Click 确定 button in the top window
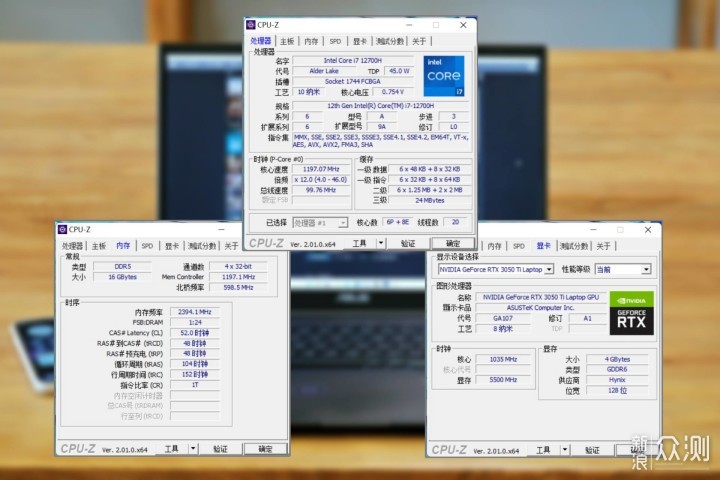The height and width of the screenshot is (480, 720). coord(453,243)
